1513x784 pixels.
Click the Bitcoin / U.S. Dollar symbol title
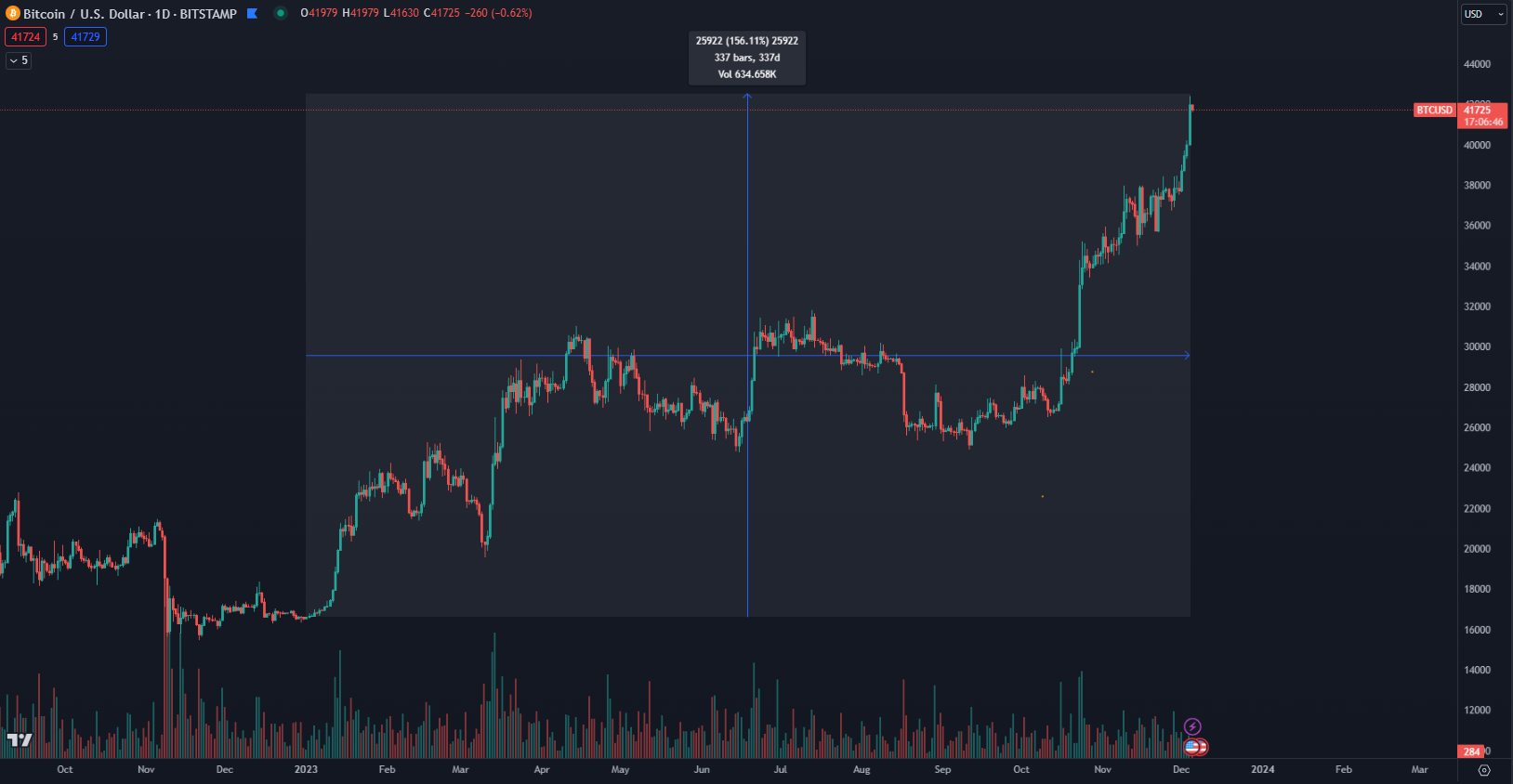(x=130, y=14)
